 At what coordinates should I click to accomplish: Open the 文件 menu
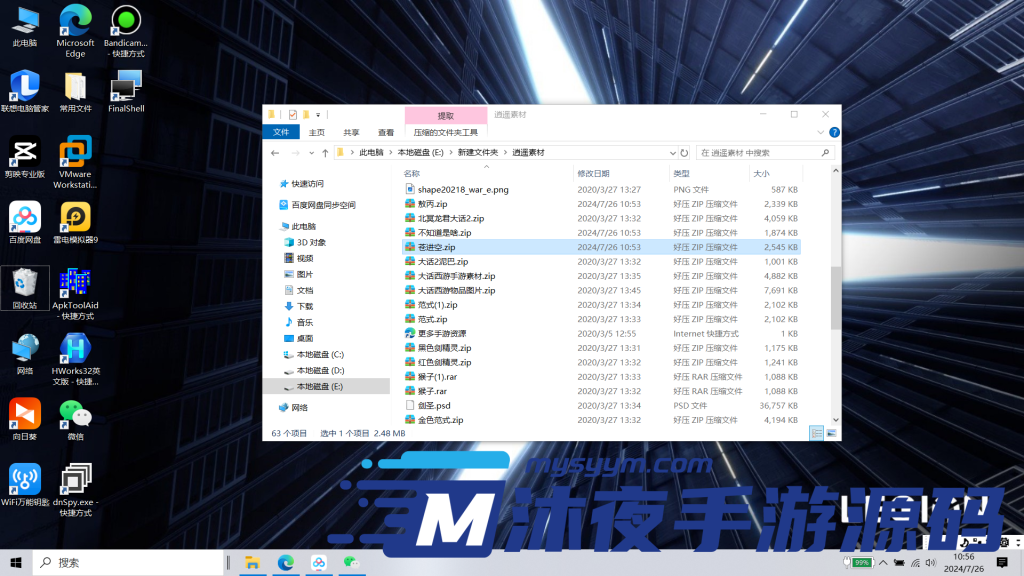[x=281, y=131]
